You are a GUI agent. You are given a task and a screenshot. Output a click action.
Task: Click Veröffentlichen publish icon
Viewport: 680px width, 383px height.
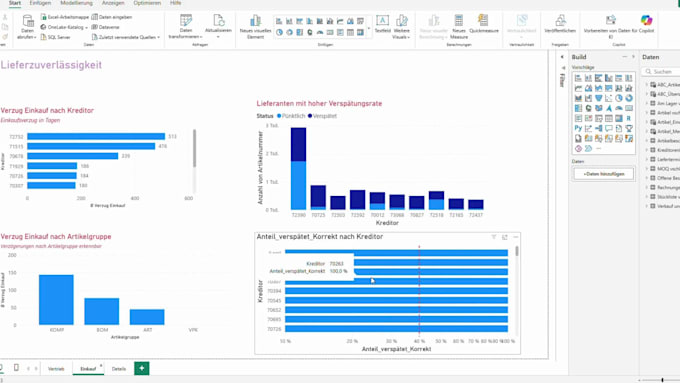coord(560,20)
